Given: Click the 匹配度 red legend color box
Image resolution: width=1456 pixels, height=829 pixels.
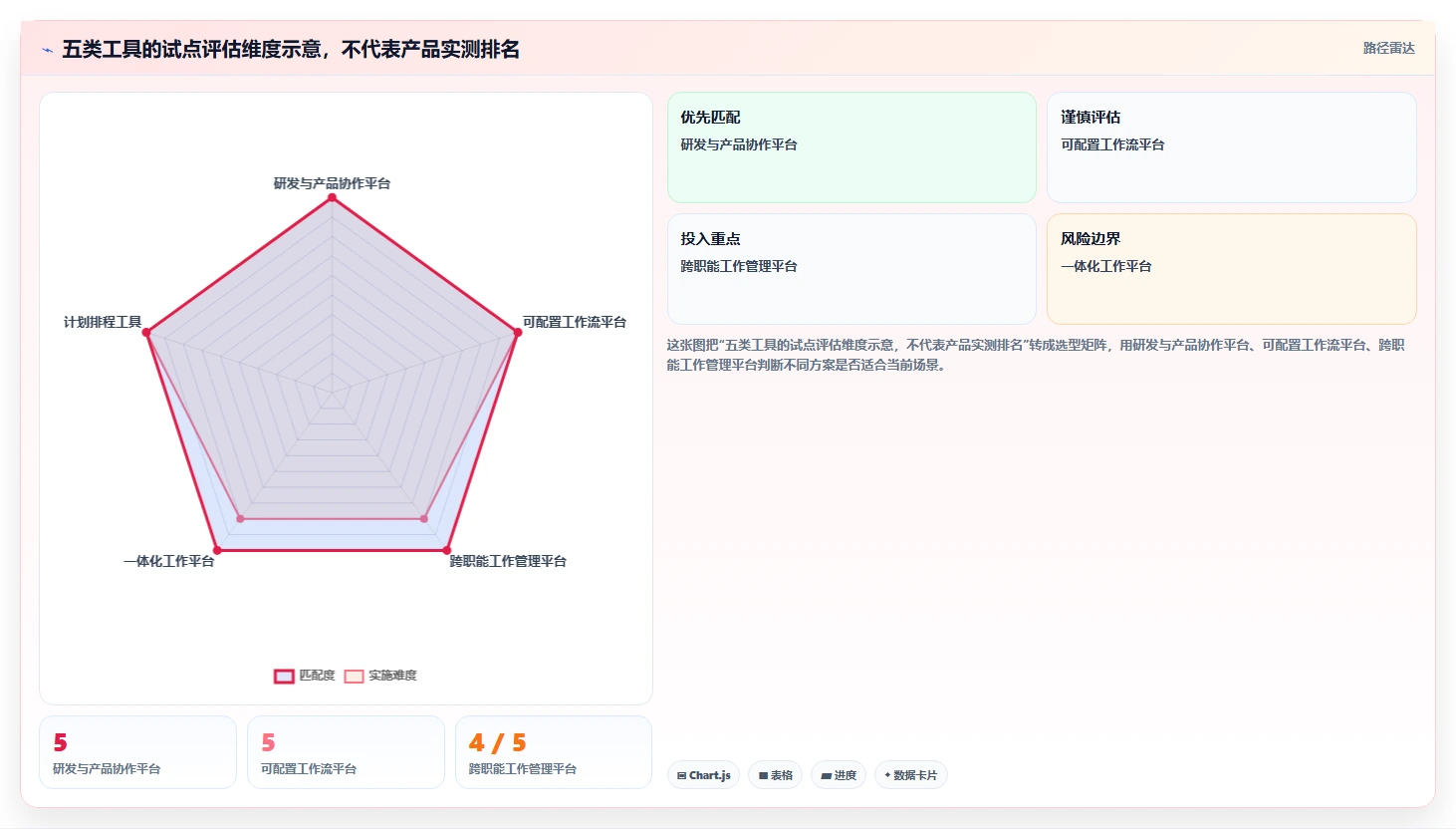Looking at the screenshot, I should (284, 677).
